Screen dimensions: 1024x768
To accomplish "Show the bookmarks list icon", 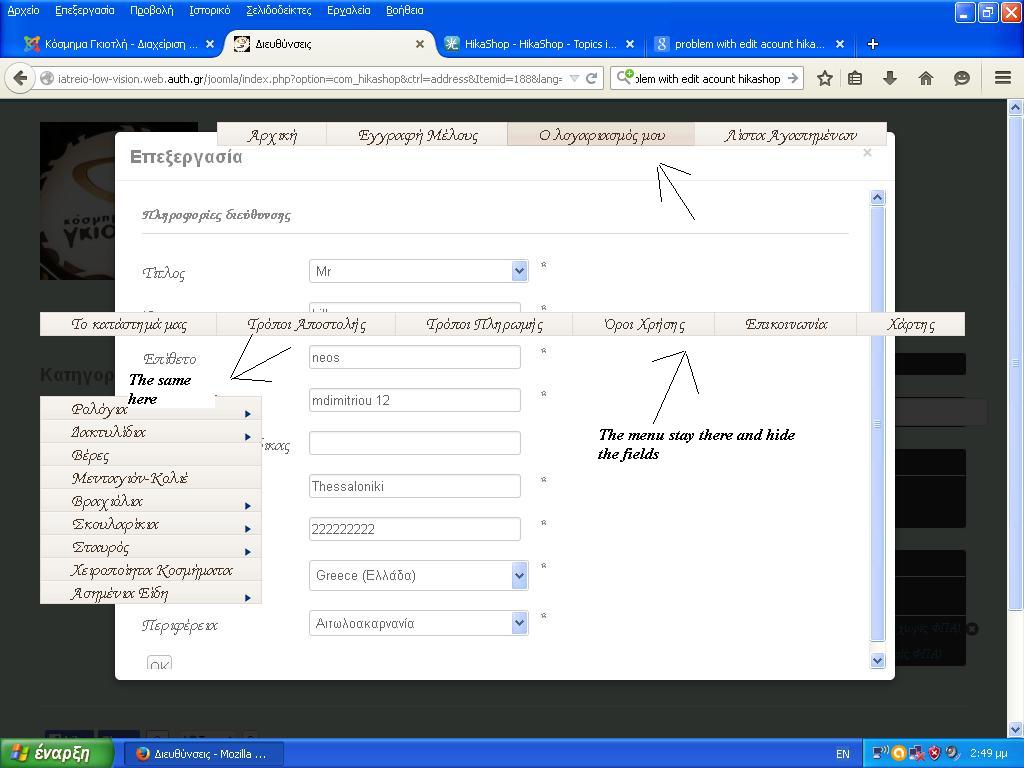I will click(855, 78).
